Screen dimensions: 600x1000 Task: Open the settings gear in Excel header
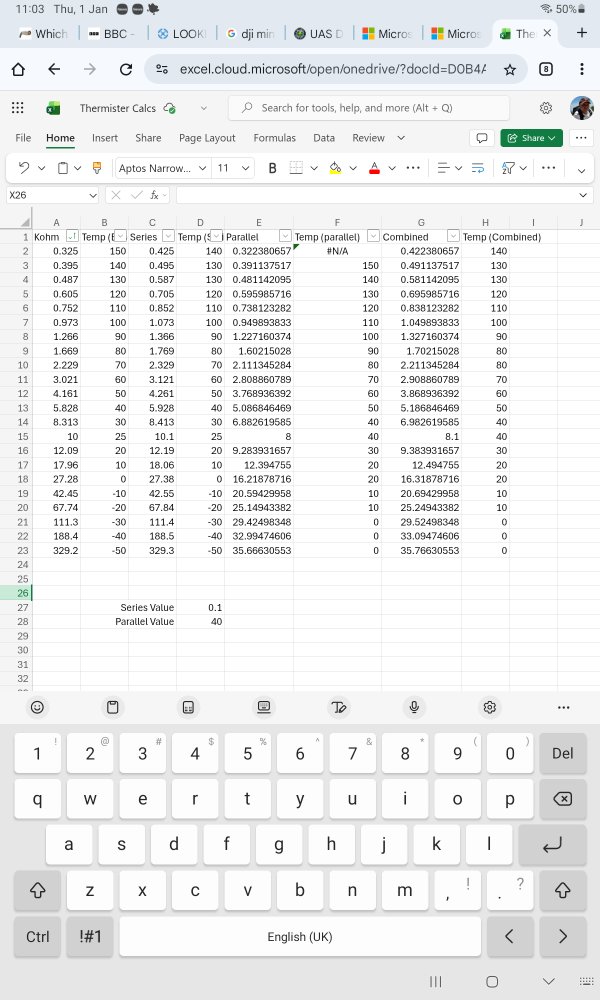click(x=546, y=108)
